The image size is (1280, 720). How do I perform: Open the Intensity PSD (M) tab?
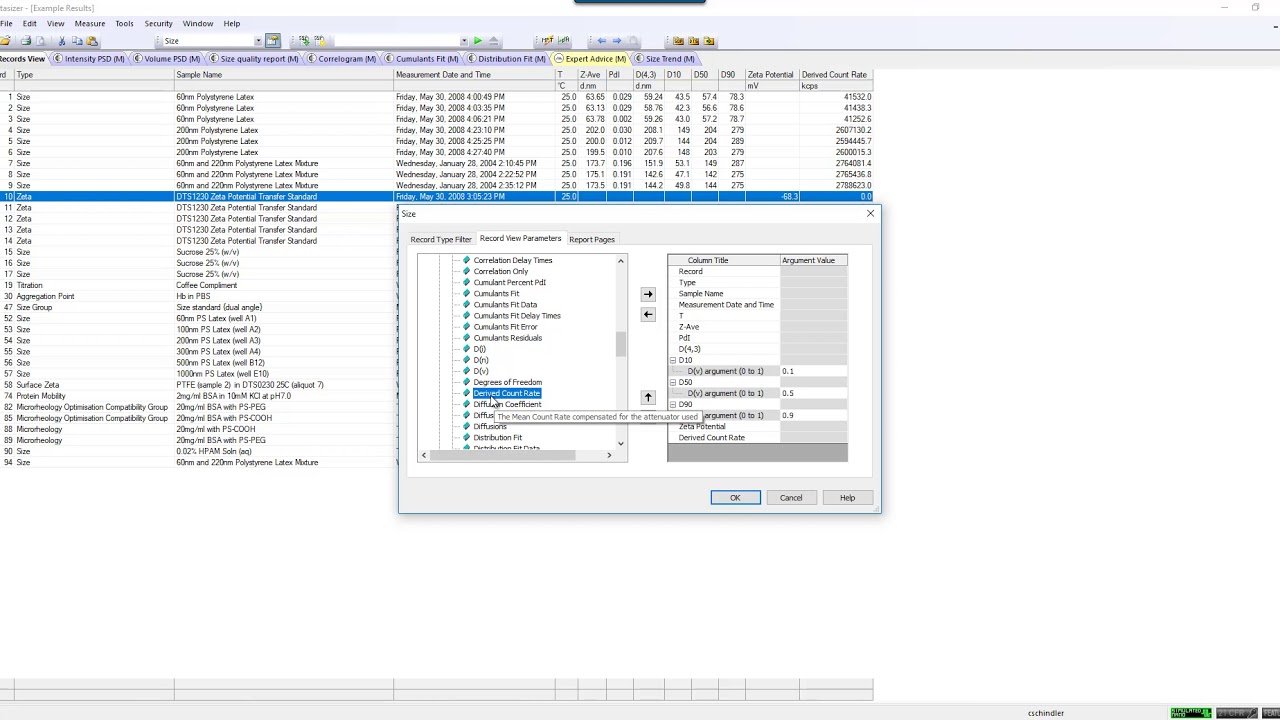(88, 58)
